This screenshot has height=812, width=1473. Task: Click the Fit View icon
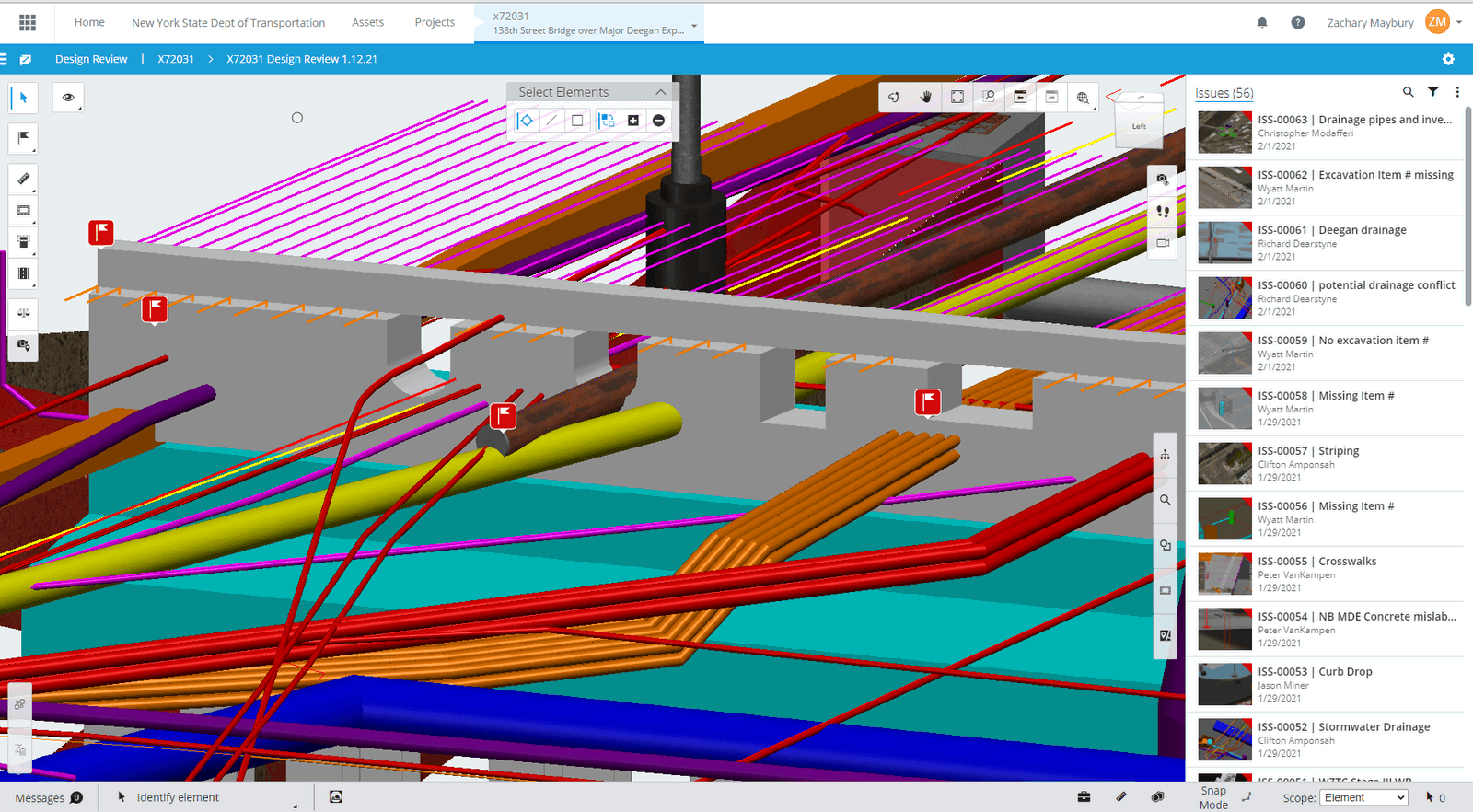[957, 97]
